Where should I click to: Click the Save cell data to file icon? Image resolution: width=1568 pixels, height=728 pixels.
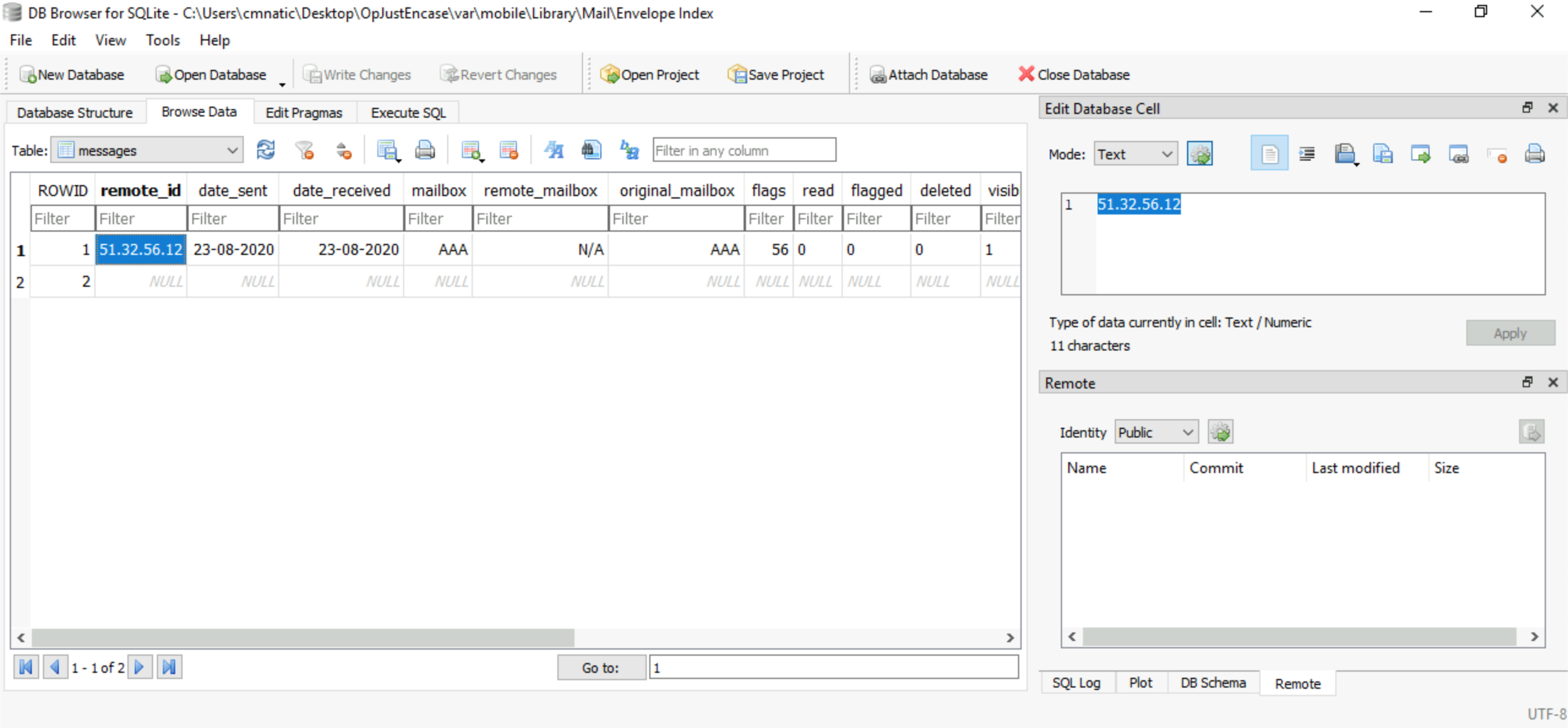pyautogui.click(x=1385, y=154)
